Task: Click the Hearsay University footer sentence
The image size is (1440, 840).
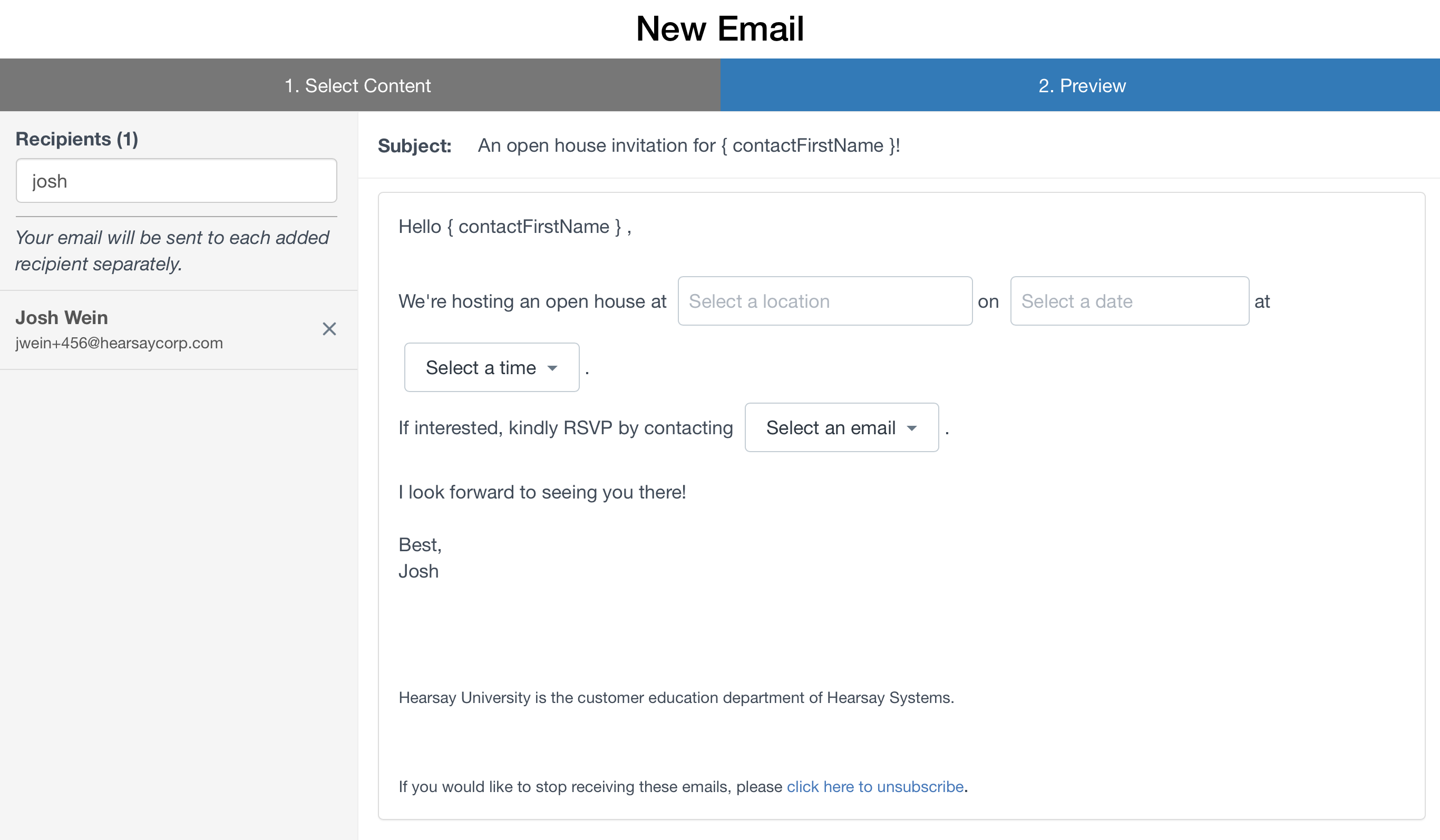Action: pyautogui.click(x=676, y=698)
